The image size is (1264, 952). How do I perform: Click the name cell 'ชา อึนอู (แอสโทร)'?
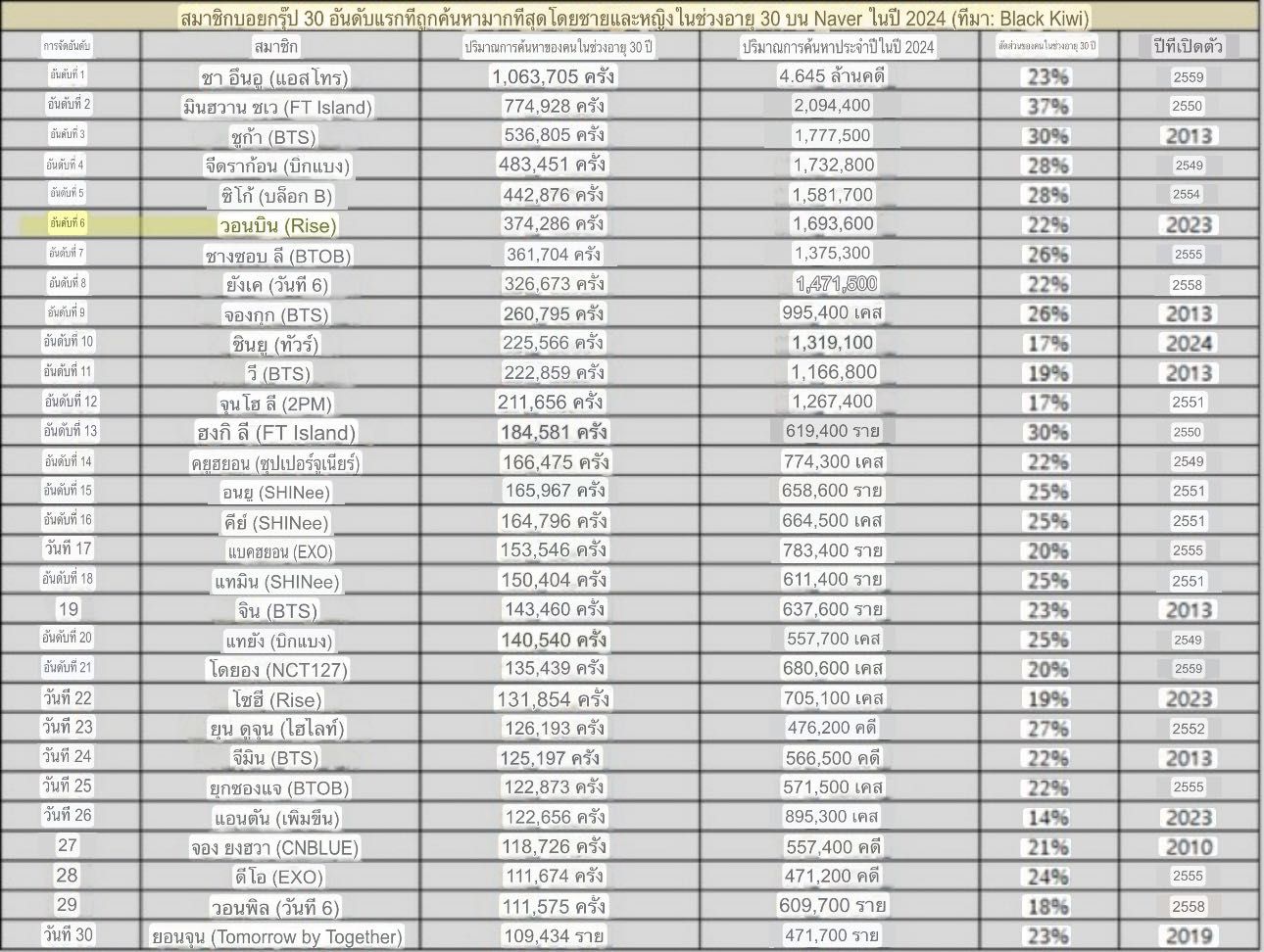click(273, 76)
